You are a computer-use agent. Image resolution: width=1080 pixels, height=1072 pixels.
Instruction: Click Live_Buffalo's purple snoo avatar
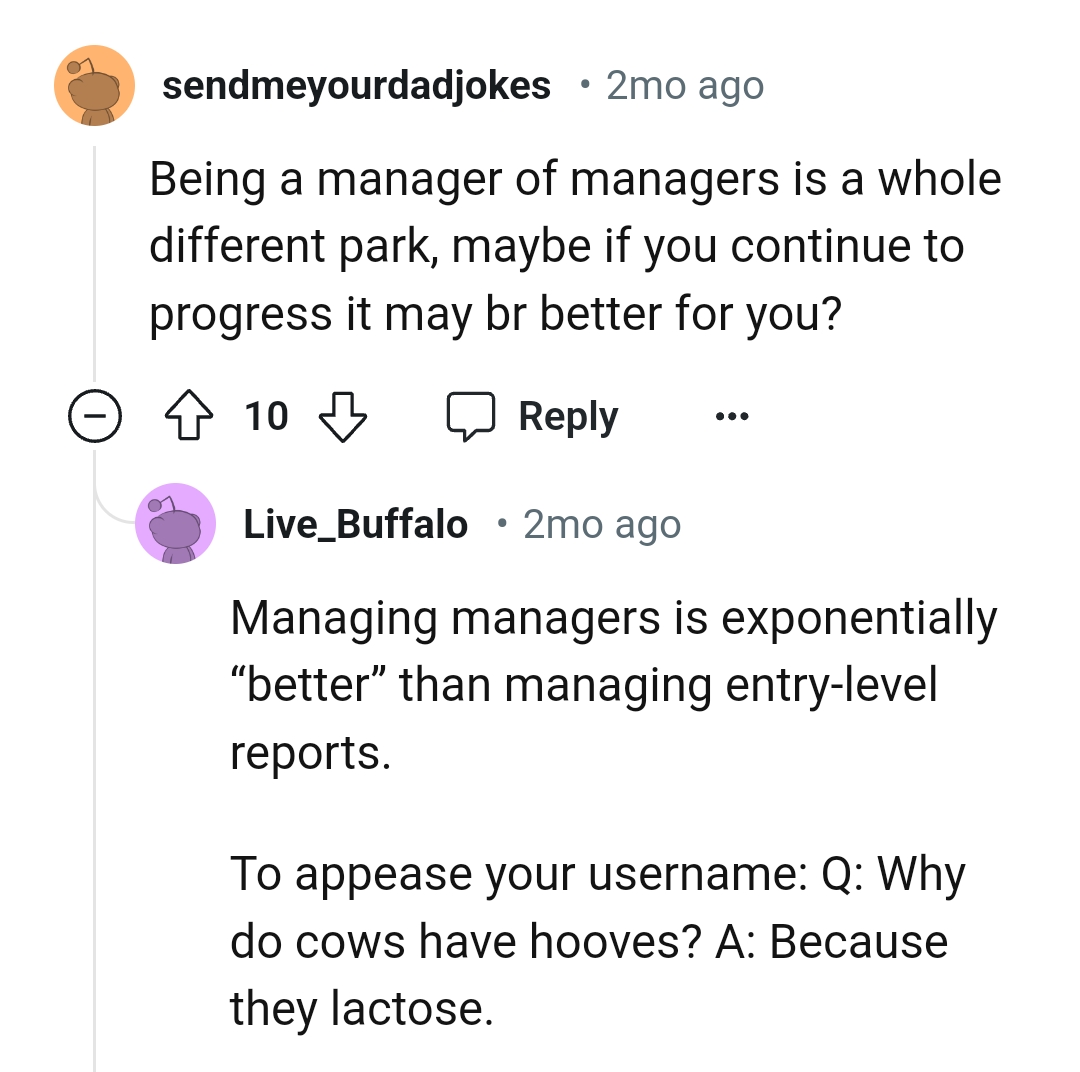(x=175, y=523)
